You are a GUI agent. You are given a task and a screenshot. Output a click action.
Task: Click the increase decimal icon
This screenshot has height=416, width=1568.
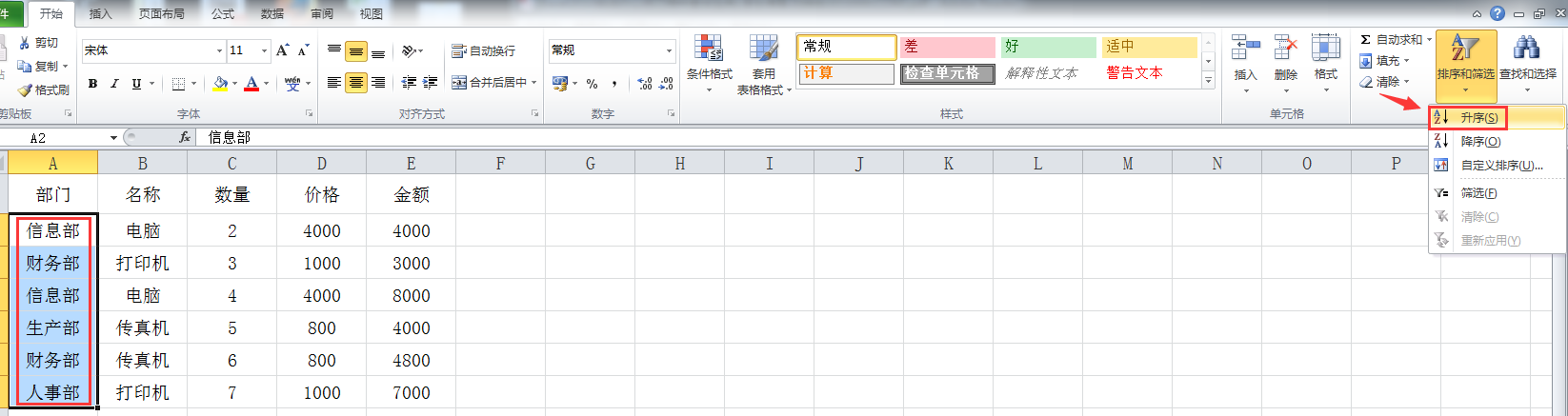(644, 84)
